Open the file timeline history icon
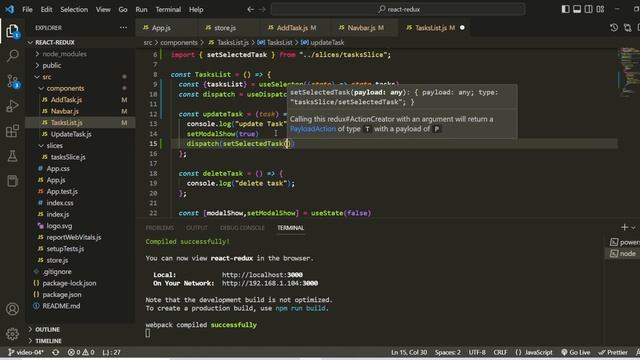The image size is (640, 360). 614,28
